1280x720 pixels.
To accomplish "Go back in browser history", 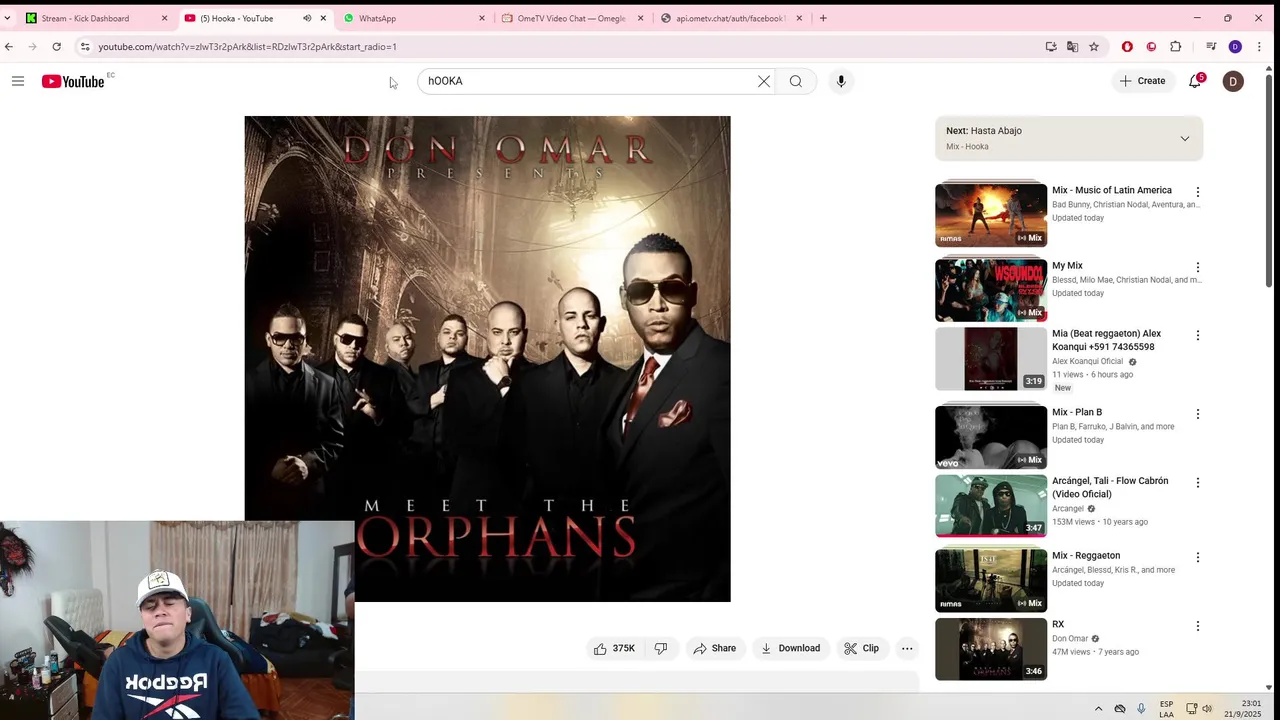I will tap(9, 46).
